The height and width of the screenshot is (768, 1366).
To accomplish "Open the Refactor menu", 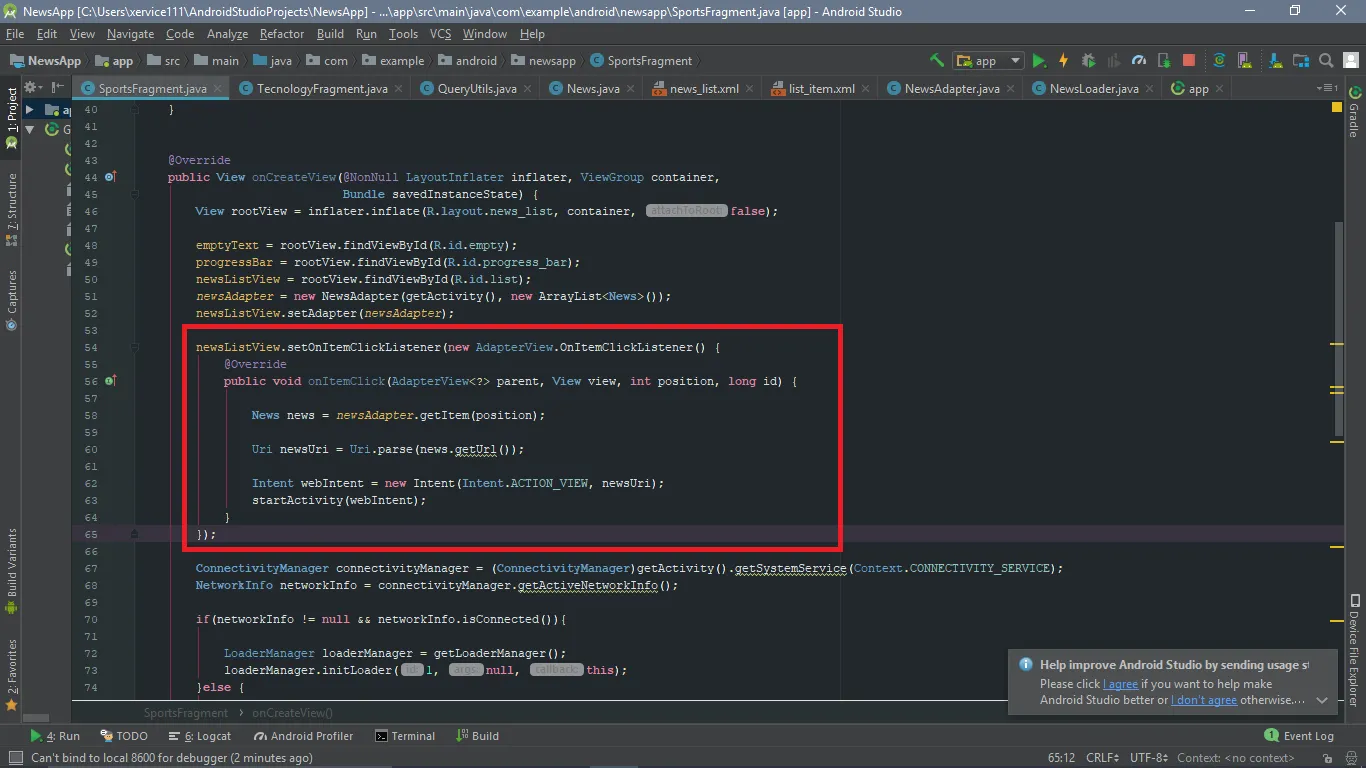I will [x=281, y=33].
